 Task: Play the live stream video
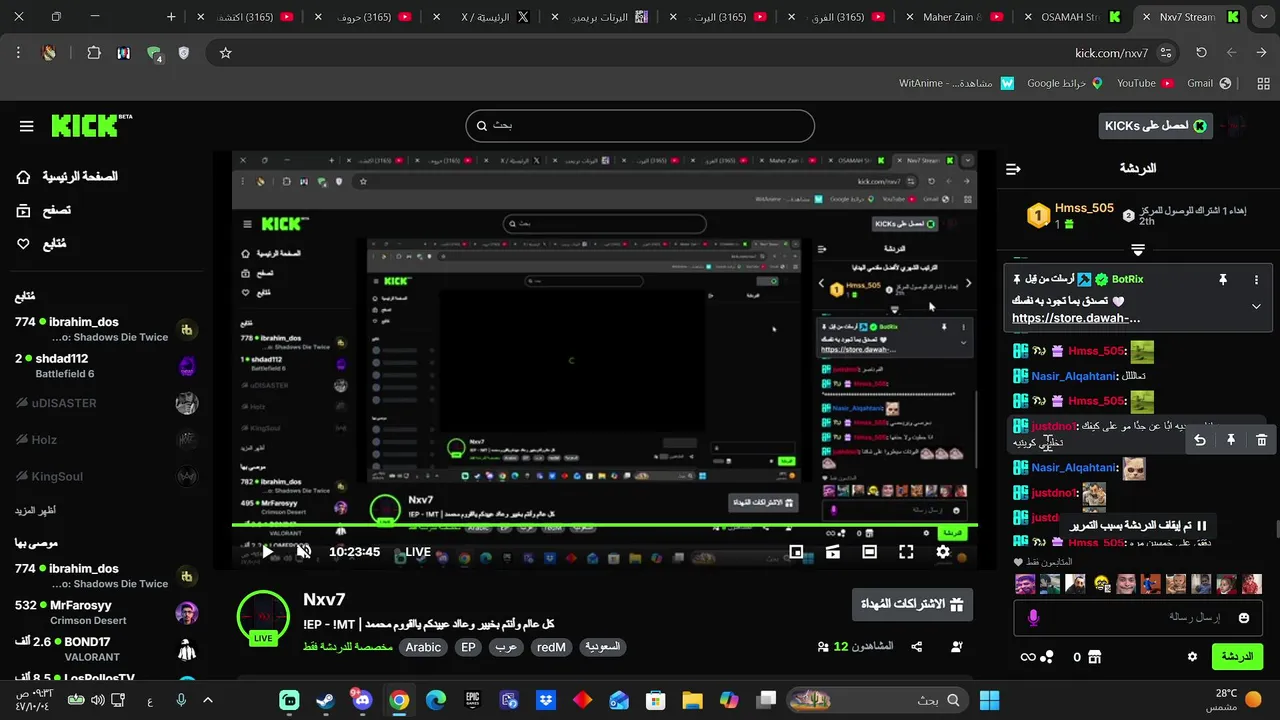[x=267, y=552]
